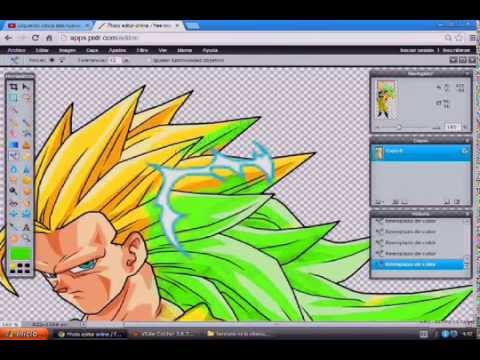Select the Zoom magnifier tool
Viewport: 480px width, 360px height.
(27, 238)
